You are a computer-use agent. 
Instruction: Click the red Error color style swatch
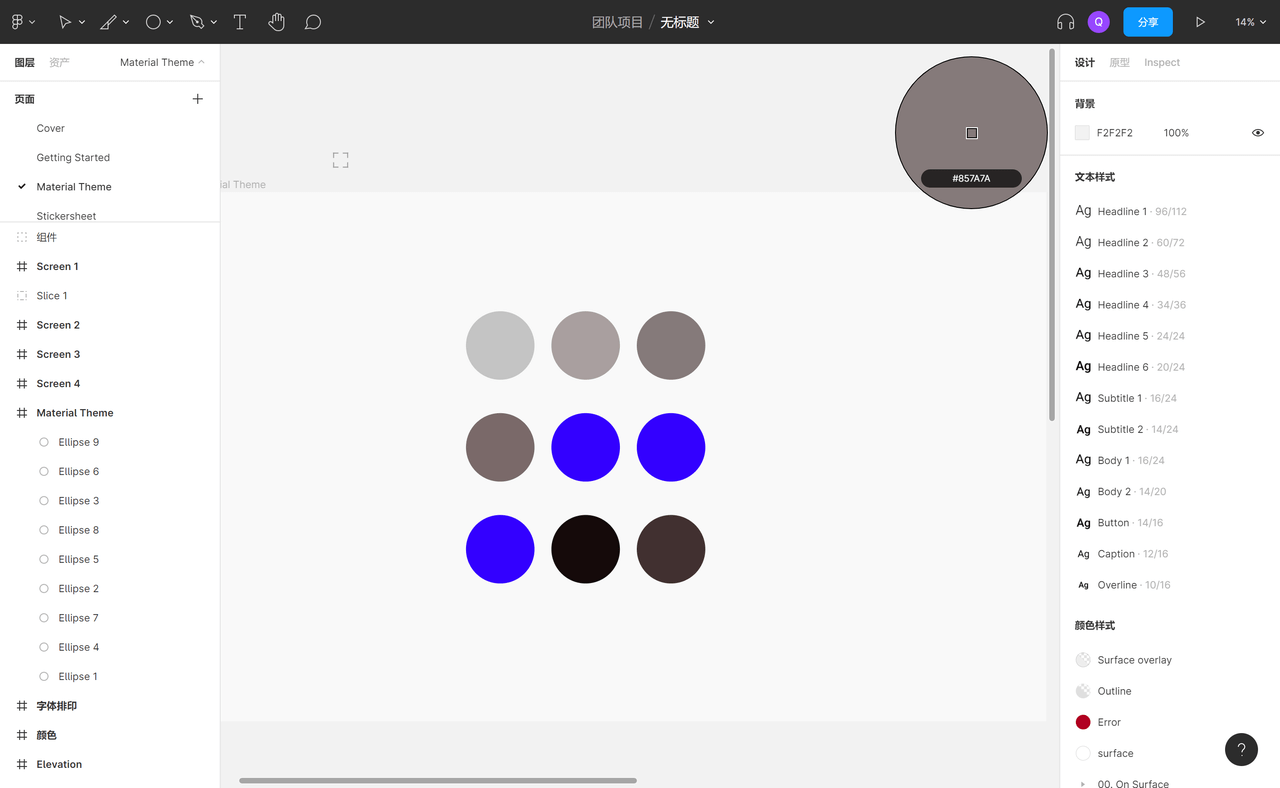(1083, 722)
